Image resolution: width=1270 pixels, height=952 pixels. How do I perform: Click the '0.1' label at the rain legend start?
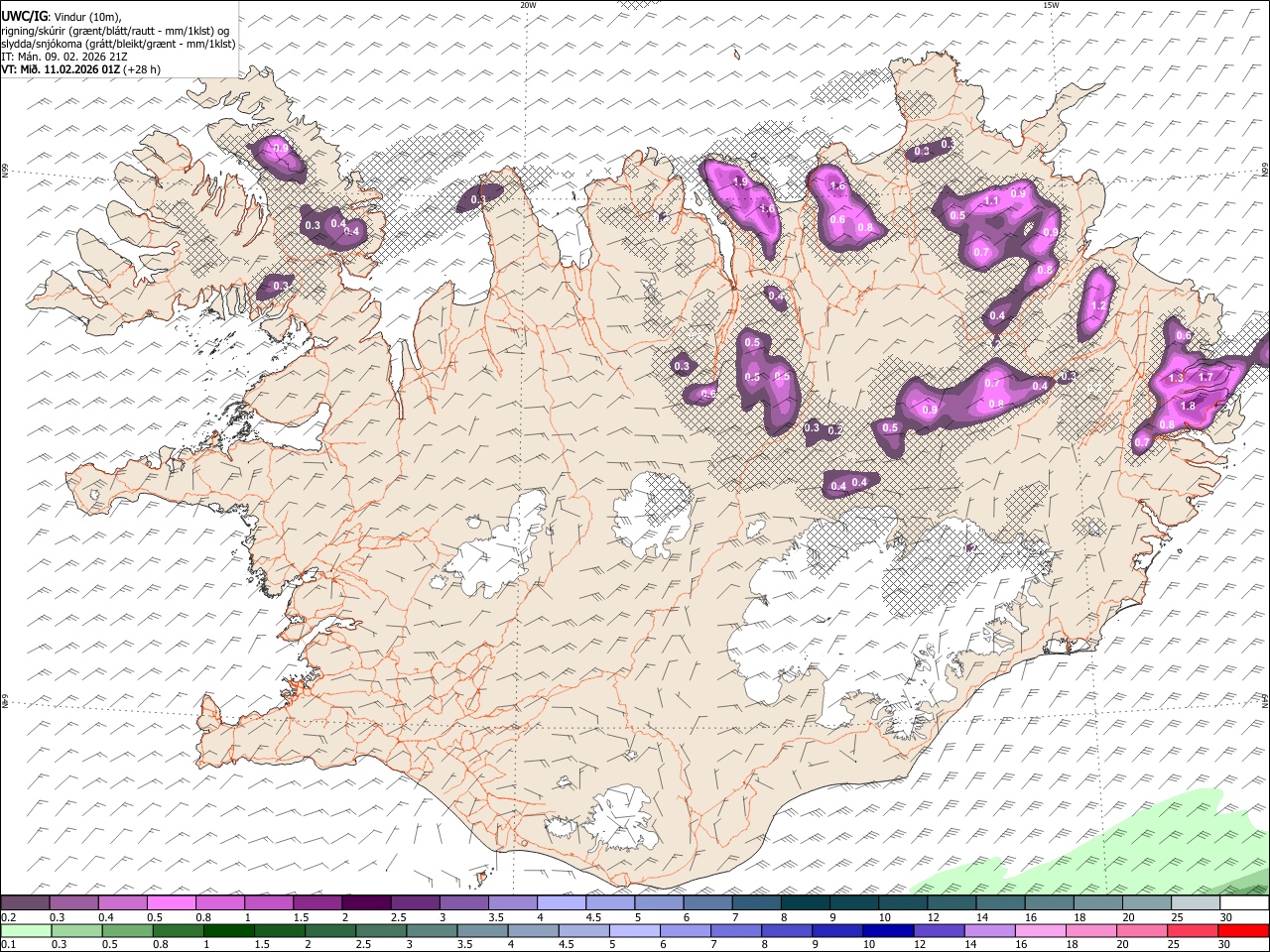pos(9,945)
